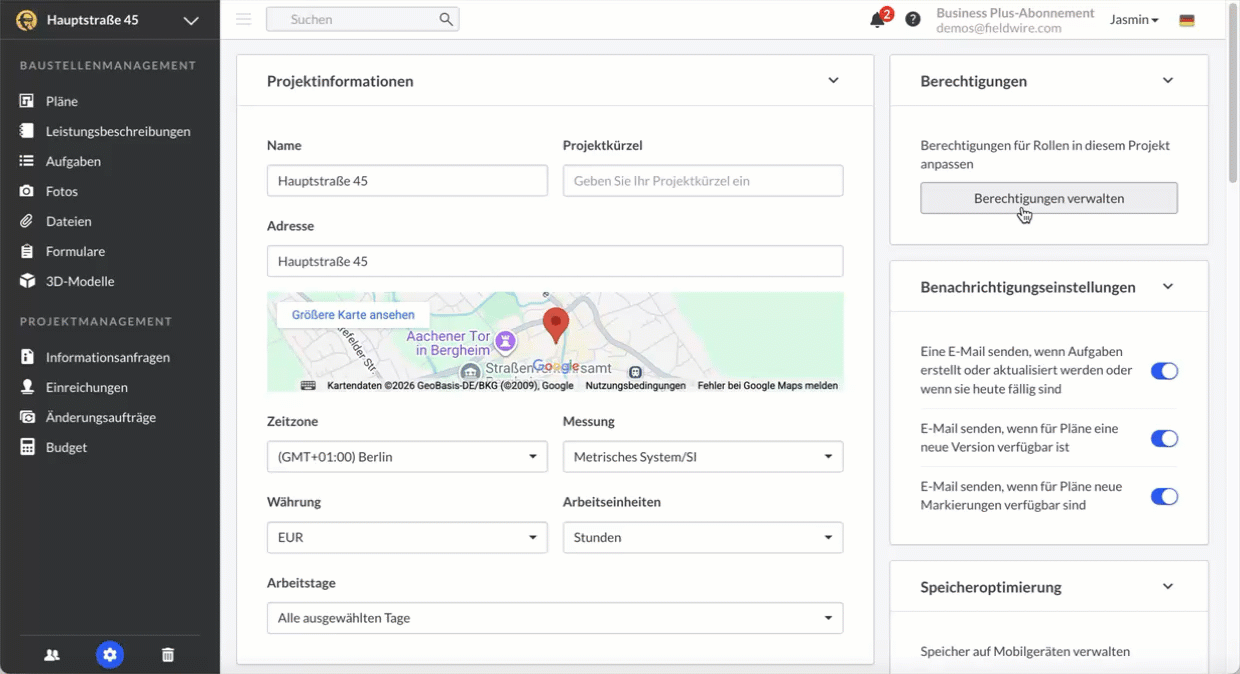
Task: Click the notification bell icon
Action: (877, 20)
